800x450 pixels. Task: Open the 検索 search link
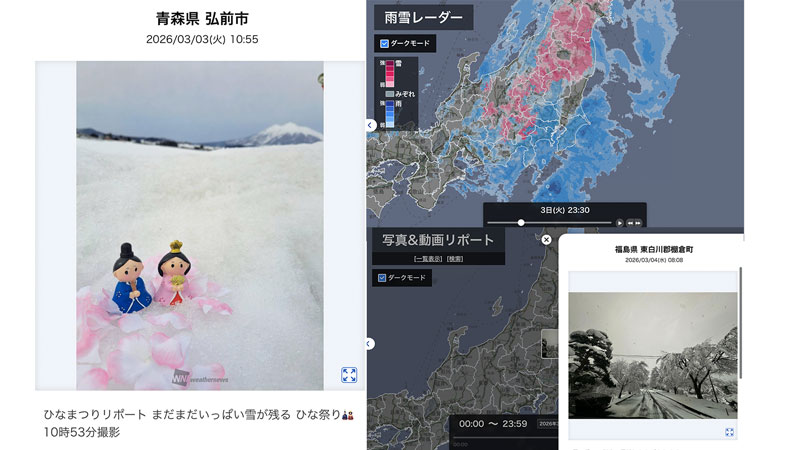click(x=455, y=259)
